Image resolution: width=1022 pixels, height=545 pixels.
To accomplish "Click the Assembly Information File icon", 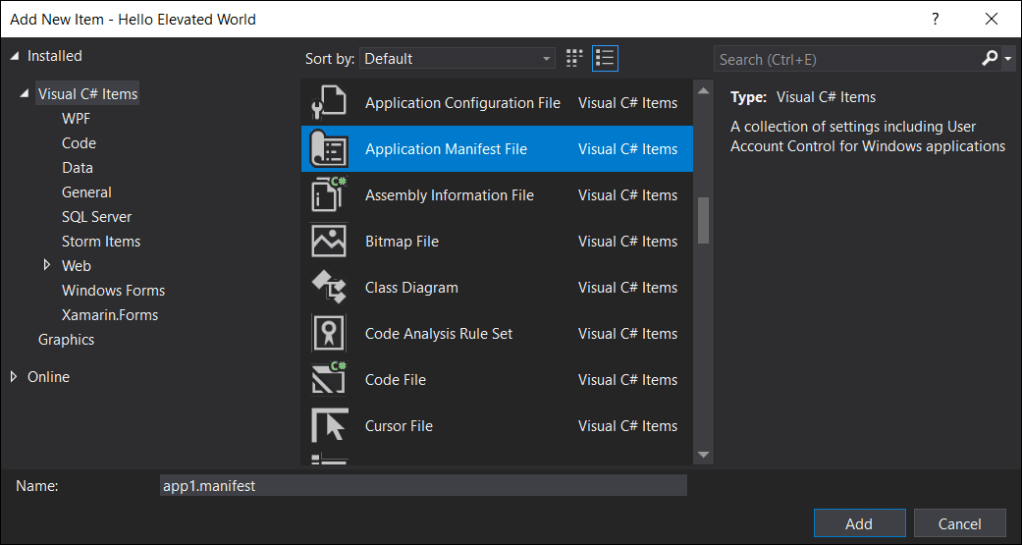I will click(328, 195).
